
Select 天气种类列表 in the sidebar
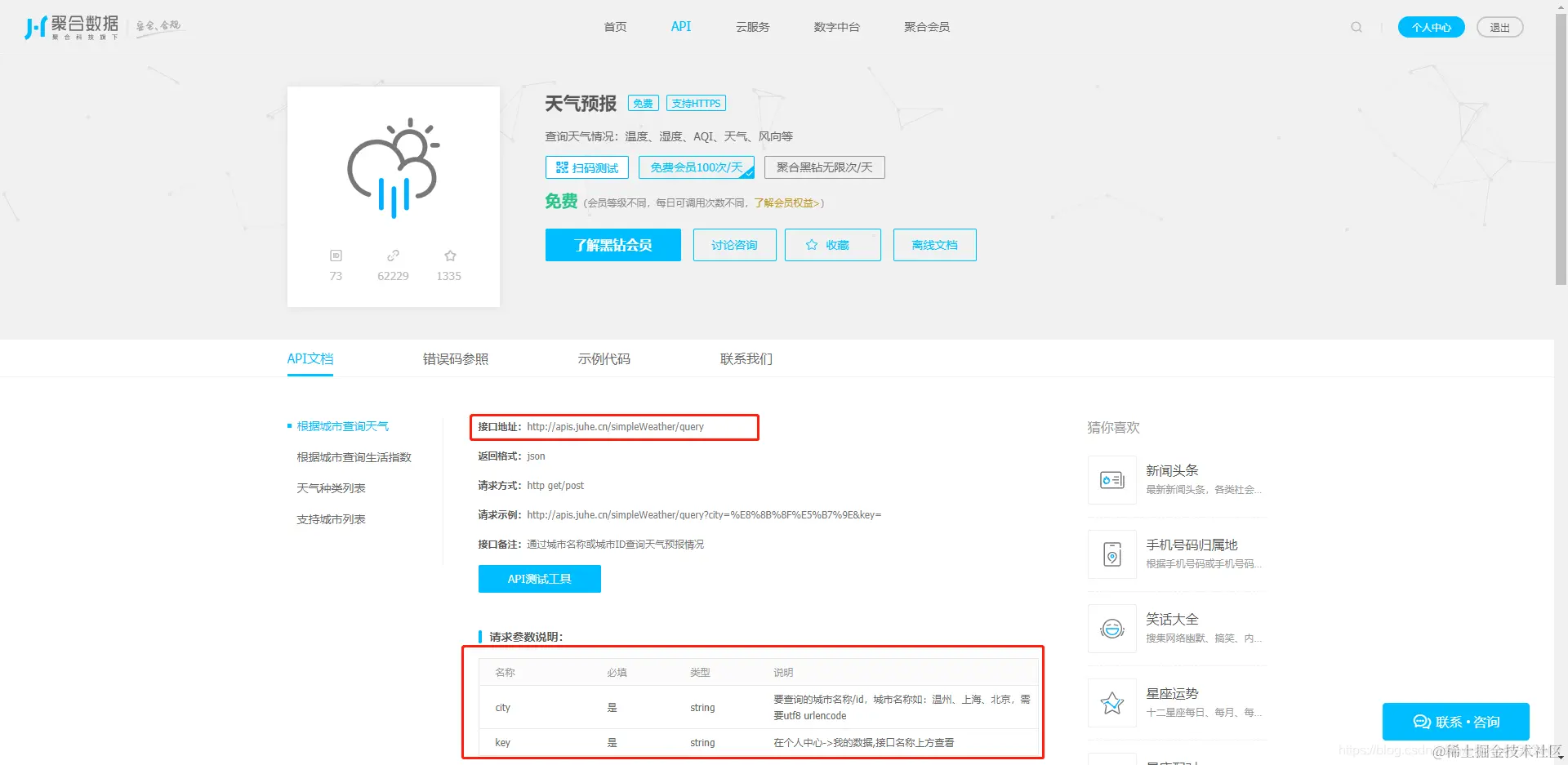tap(332, 488)
